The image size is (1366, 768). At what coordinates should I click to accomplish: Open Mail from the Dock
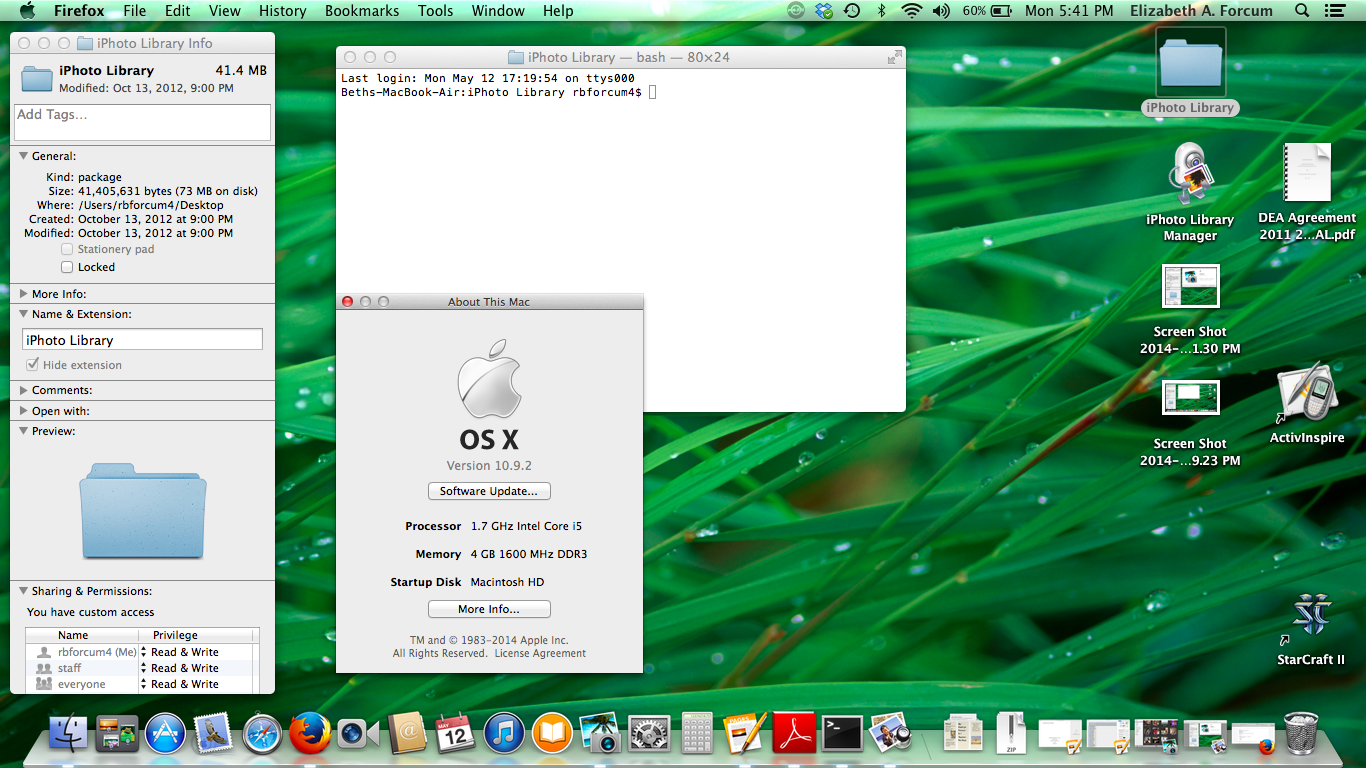(213, 734)
